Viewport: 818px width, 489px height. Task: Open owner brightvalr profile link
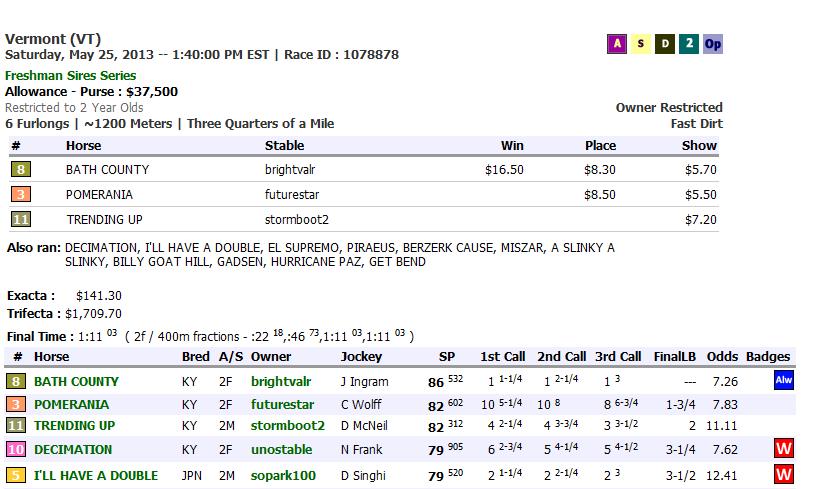284,382
